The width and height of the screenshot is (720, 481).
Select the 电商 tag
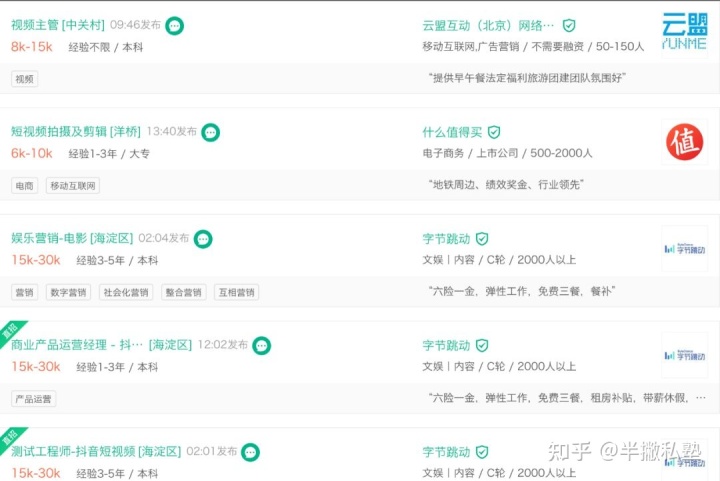click(25, 186)
